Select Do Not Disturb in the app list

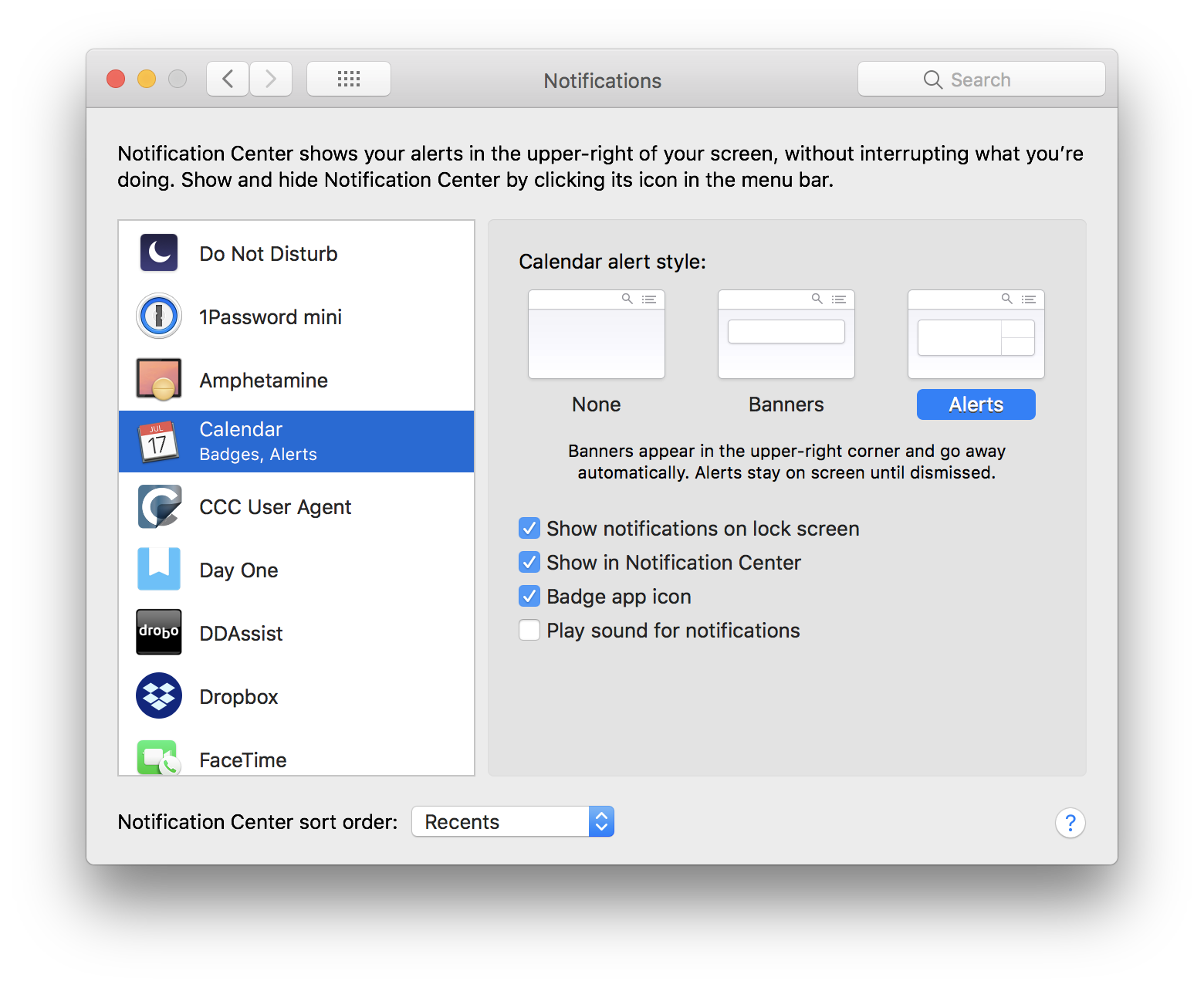(x=296, y=252)
